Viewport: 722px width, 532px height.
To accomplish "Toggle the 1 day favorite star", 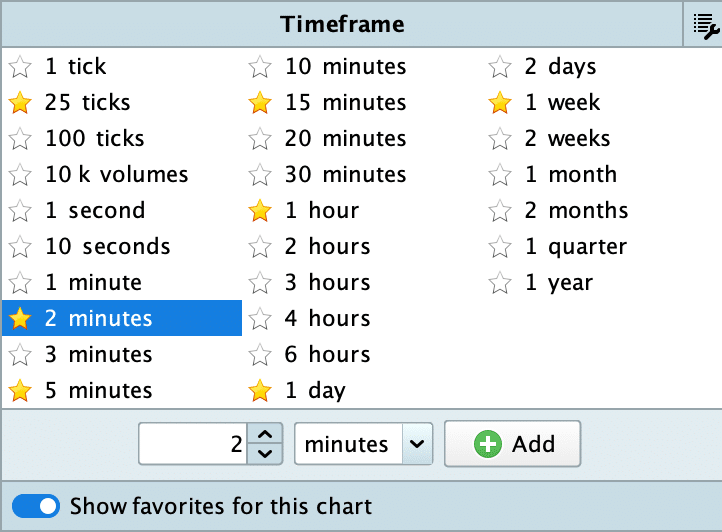I will pos(260,391).
